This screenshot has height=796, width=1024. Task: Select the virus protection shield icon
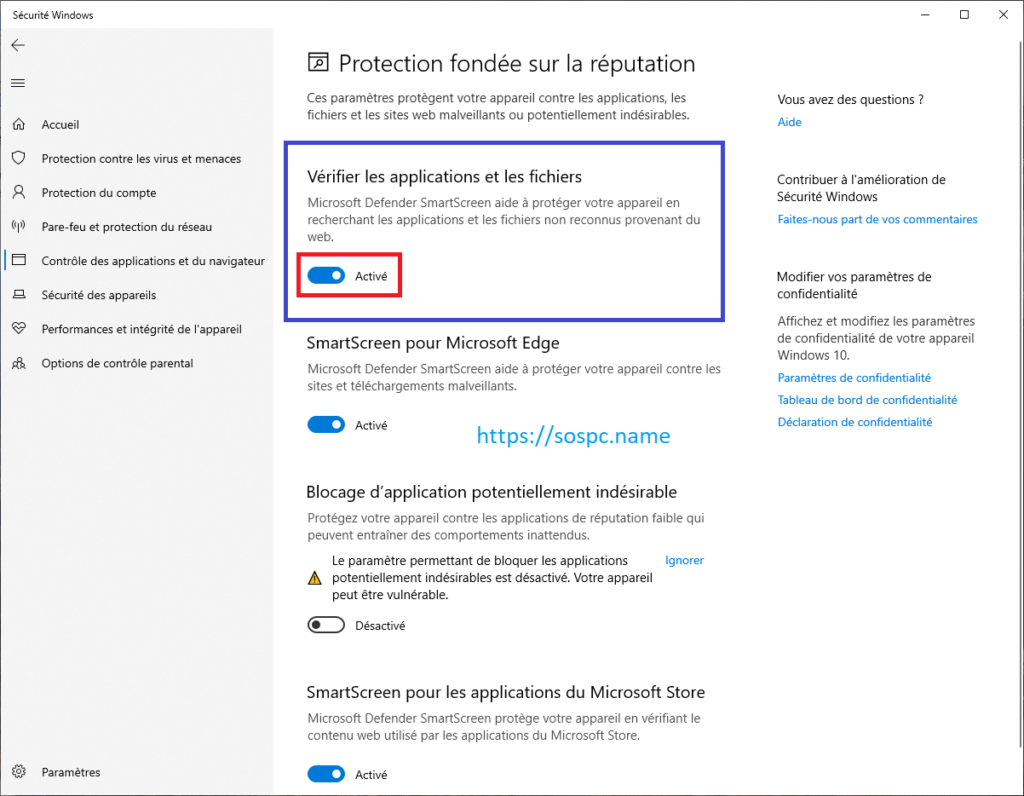tap(18, 159)
